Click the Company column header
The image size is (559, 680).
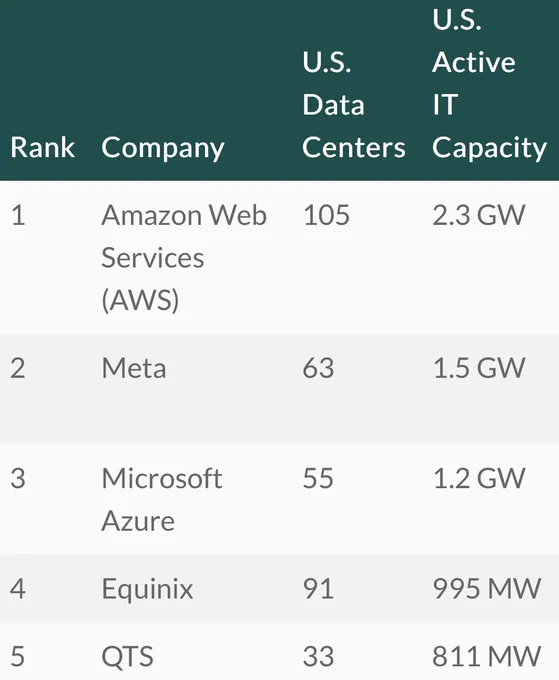coord(163,149)
